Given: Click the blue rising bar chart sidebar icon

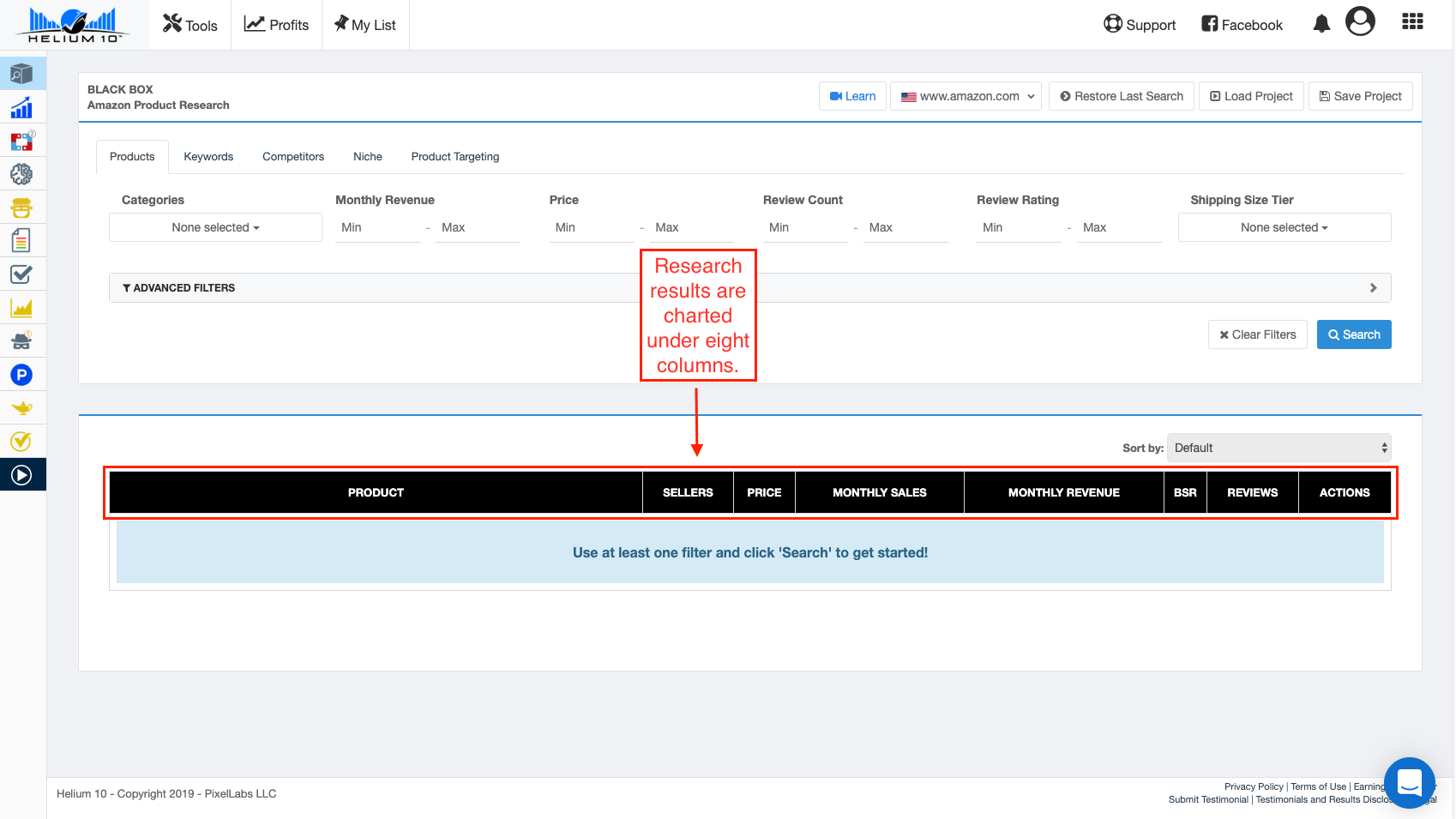Looking at the screenshot, I should pyautogui.click(x=21, y=108).
